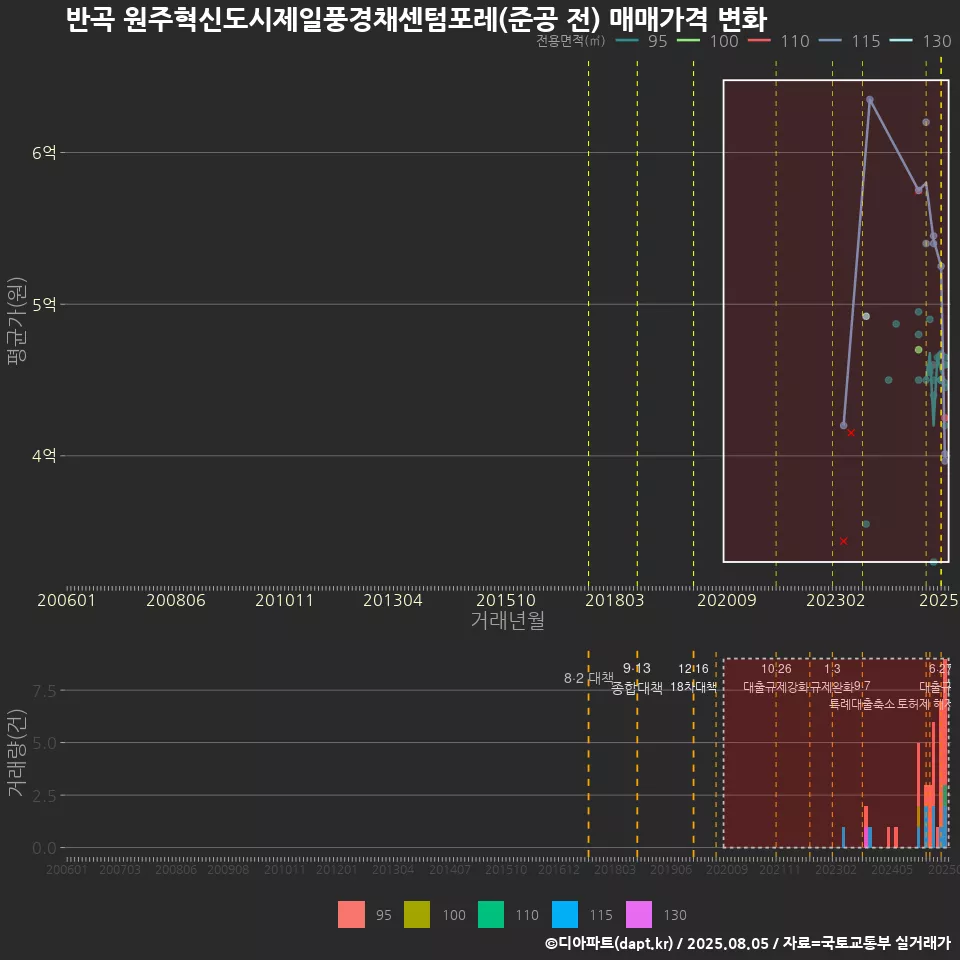Image resolution: width=960 pixels, height=960 pixels.
Task: Click the lowest red x marker near 3.4억
Action: [844, 541]
